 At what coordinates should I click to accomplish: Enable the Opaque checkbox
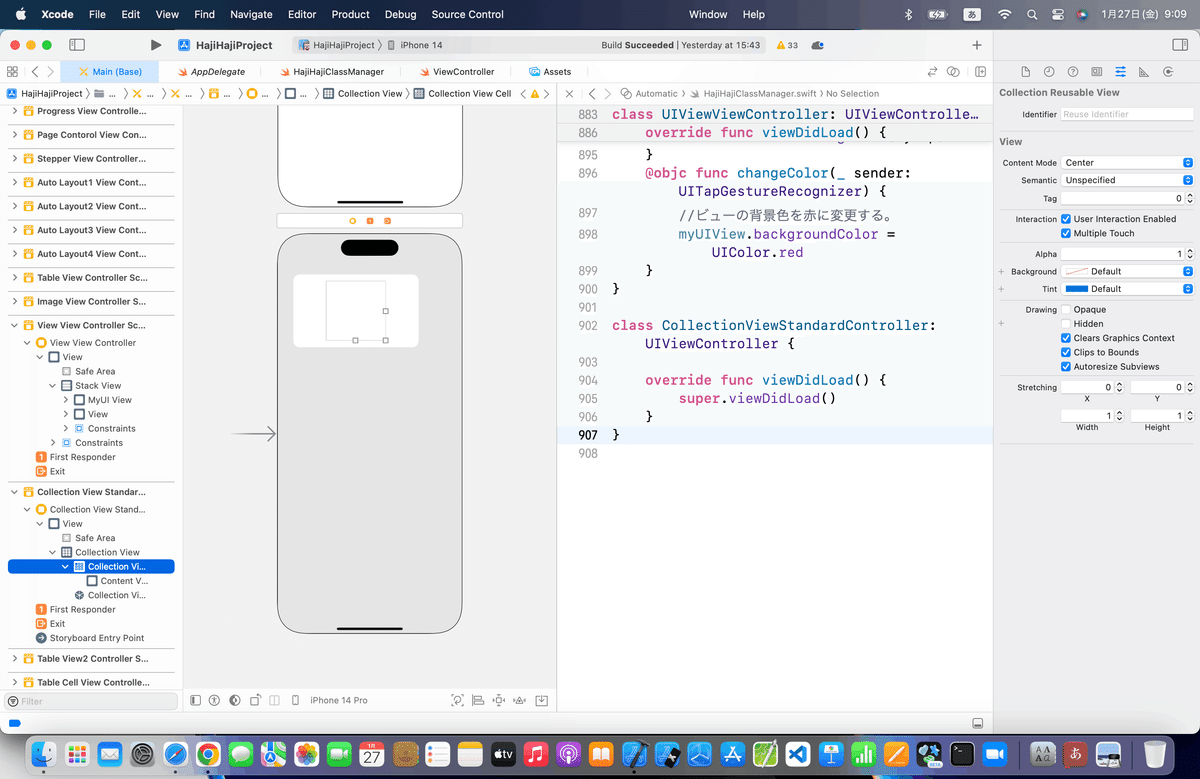coord(1066,310)
